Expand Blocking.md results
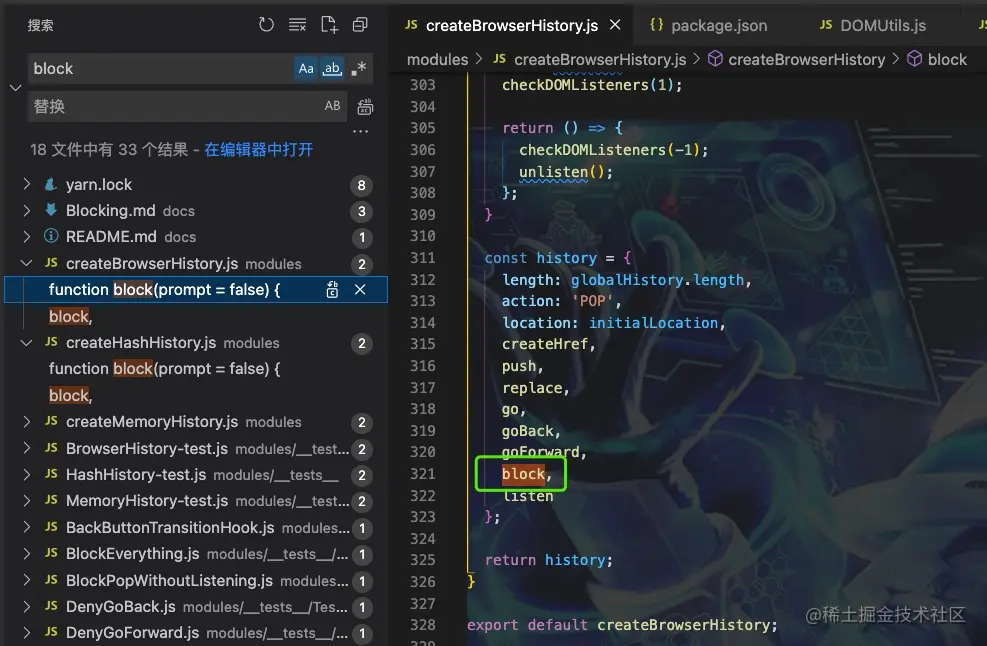The width and height of the screenshot is (987, 646). tap(26, 211)
